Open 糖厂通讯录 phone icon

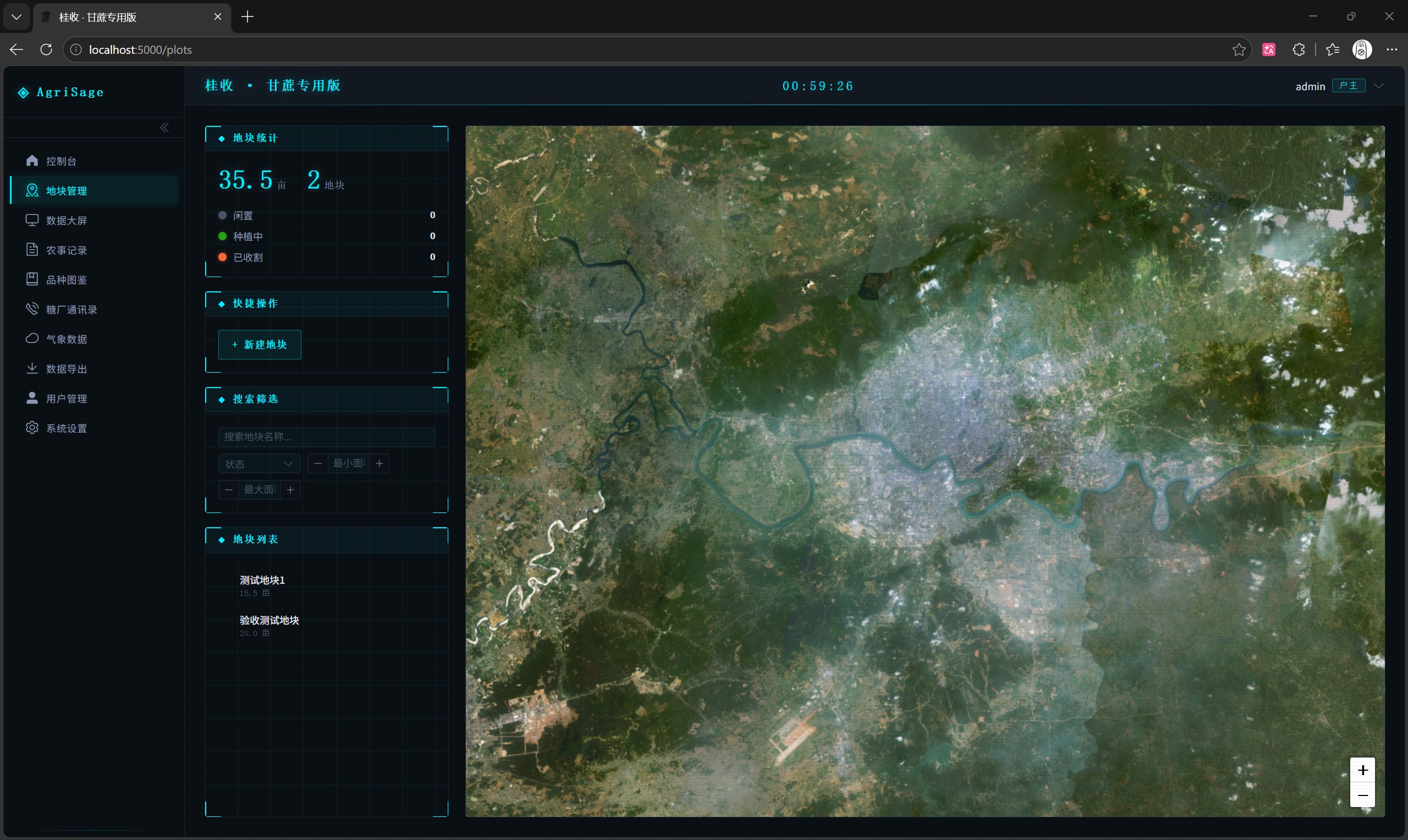click(x=32, y=309)
